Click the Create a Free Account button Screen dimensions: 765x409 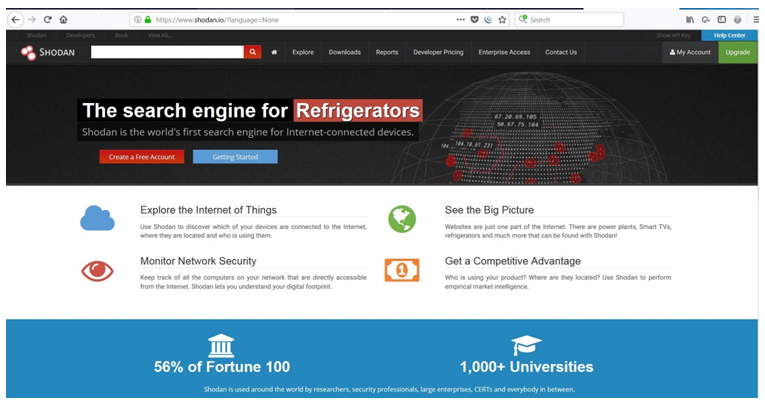pos(140,157)
